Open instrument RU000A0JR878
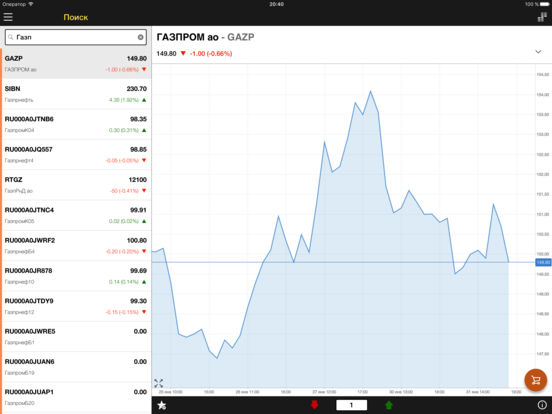The width and height of the screenshot is (552, 414). click(x=76, y=276)
